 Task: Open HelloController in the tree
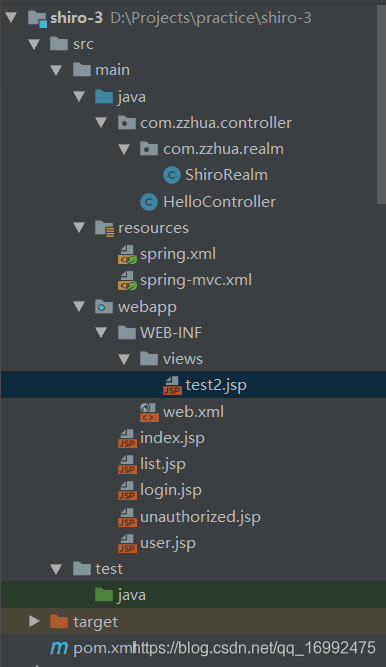click(x=220, y=202)
